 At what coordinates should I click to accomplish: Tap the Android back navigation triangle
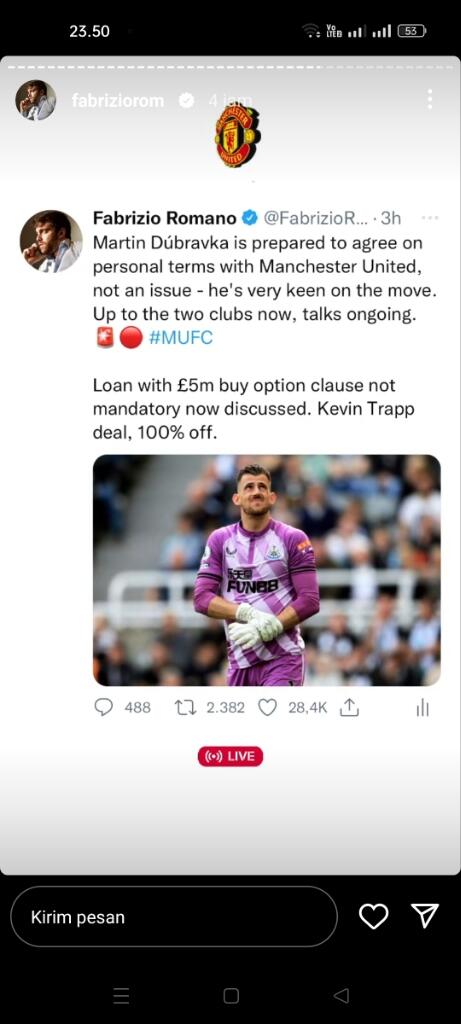click(341, 995)
